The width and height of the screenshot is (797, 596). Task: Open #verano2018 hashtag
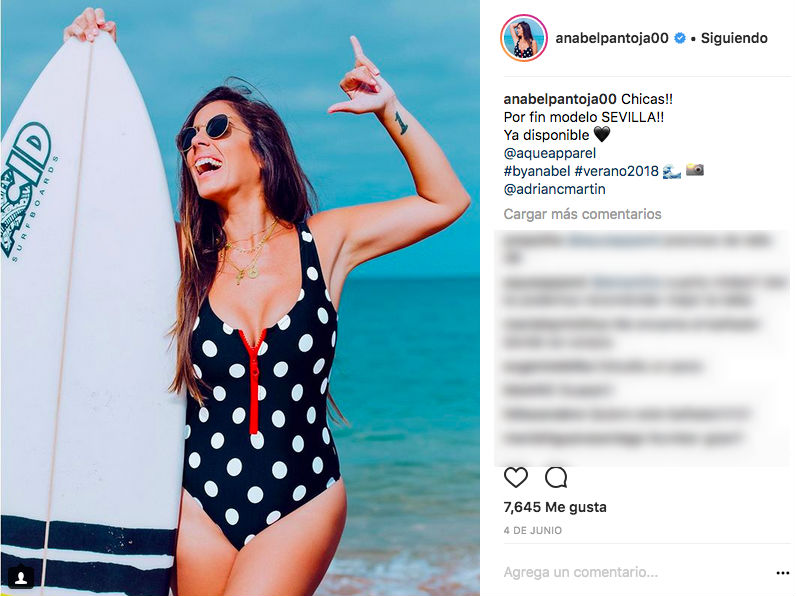[617, 171]
